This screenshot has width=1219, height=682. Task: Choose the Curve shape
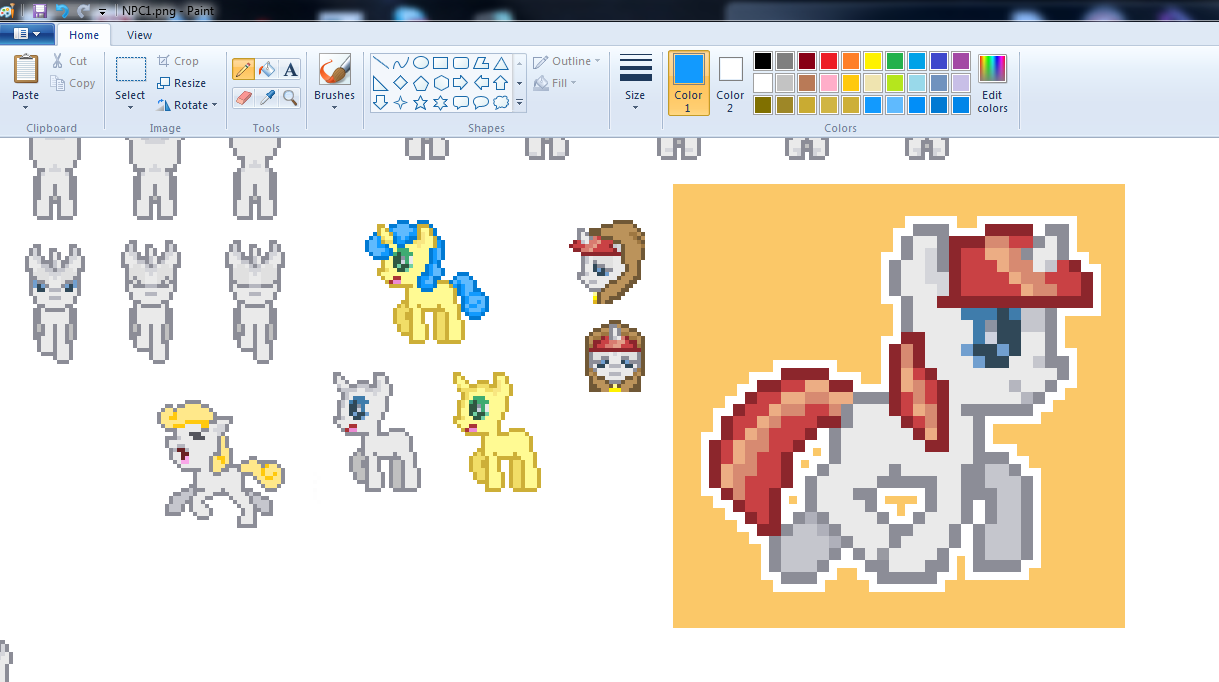click(401, 62)
